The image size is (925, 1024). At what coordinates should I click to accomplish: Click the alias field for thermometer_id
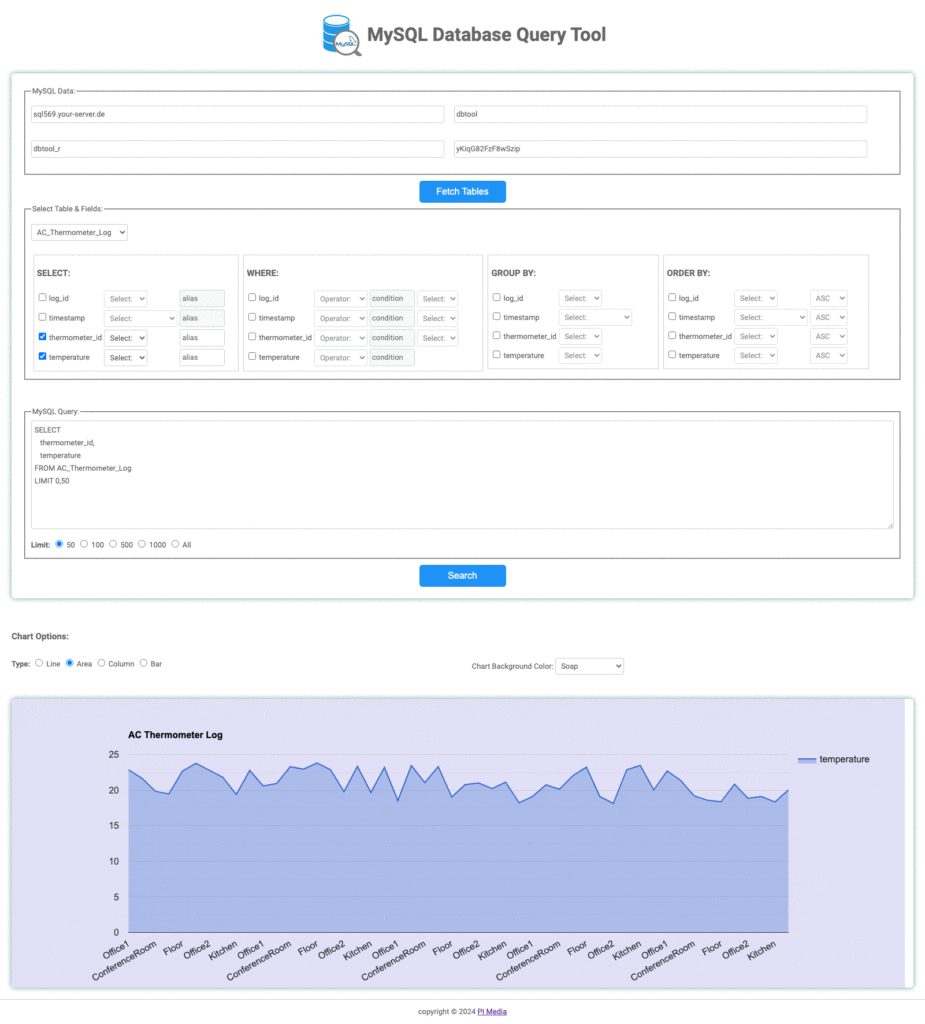pyautogui.click(x=202, y=338)
